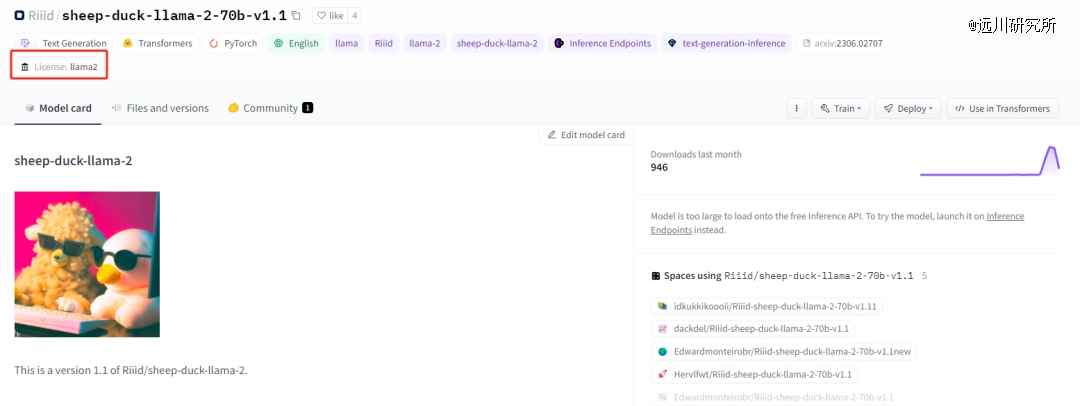This screenshot has height=406, width=1080.
Task: Click the Files and versions tab icon
Action: click(x=116, y=108)
